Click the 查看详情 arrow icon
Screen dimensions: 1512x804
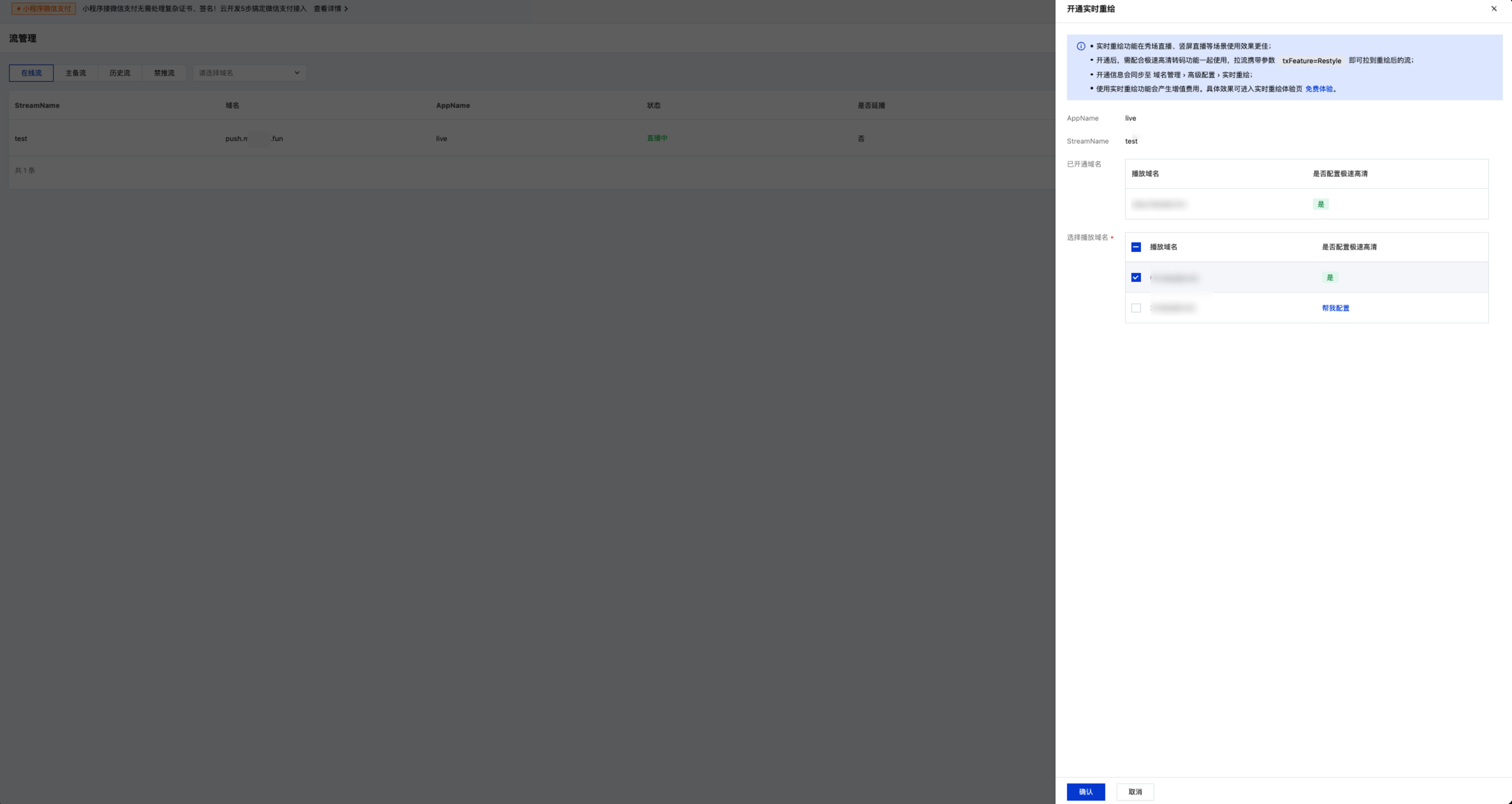(x=346, y=9)
